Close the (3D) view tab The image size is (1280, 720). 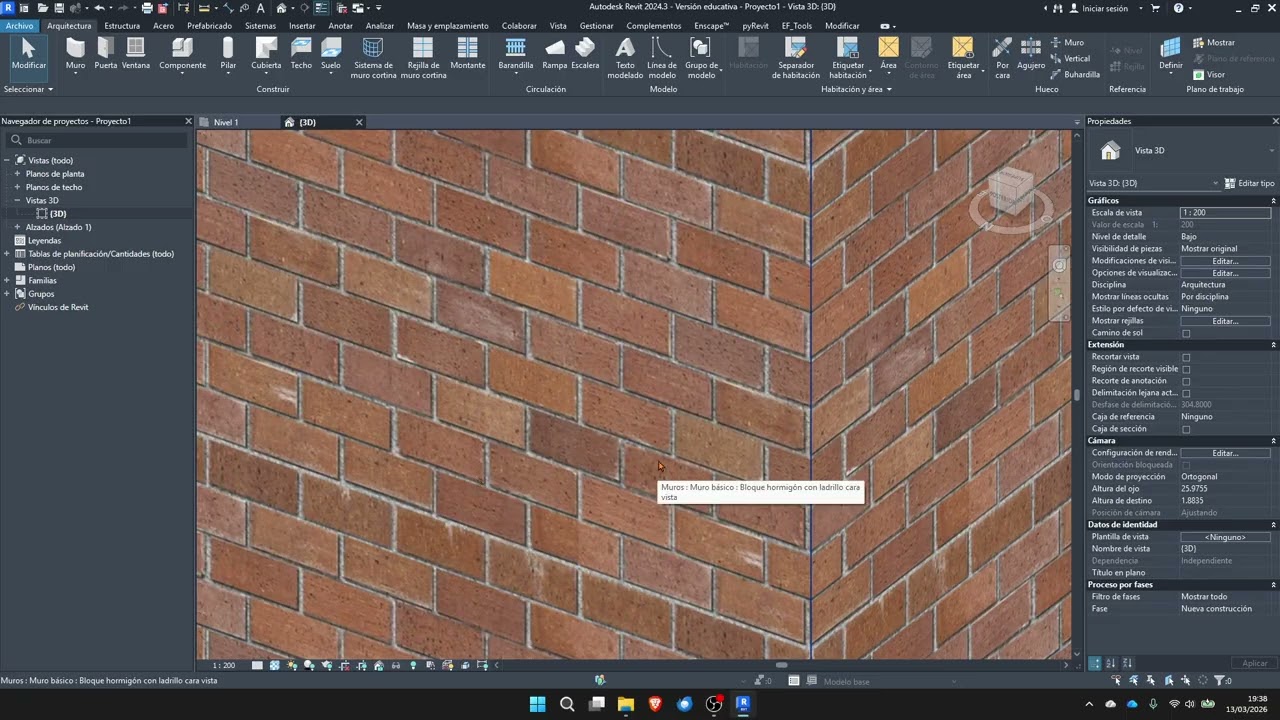(359, 122)
